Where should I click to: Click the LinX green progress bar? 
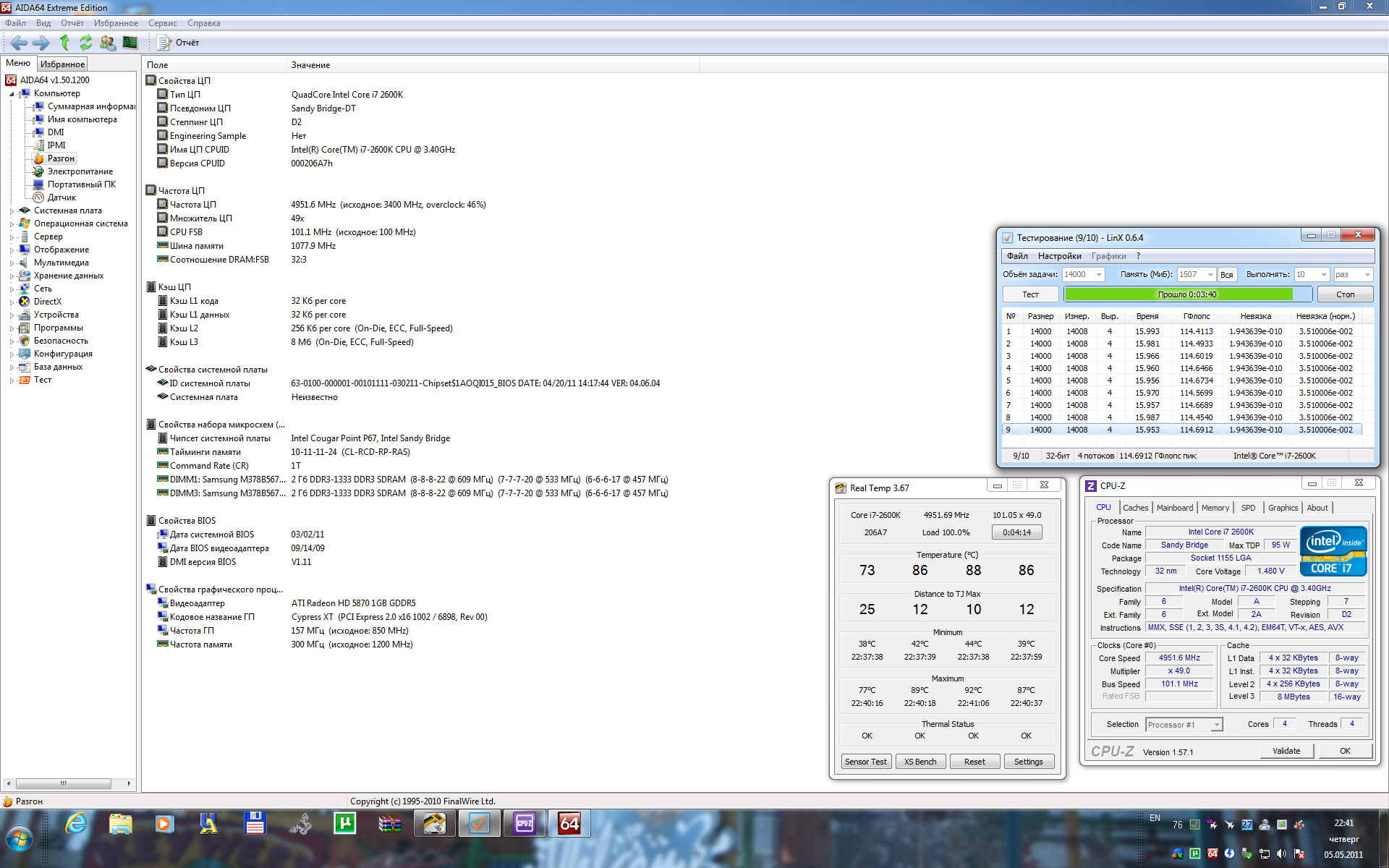tap(1187, 294)
